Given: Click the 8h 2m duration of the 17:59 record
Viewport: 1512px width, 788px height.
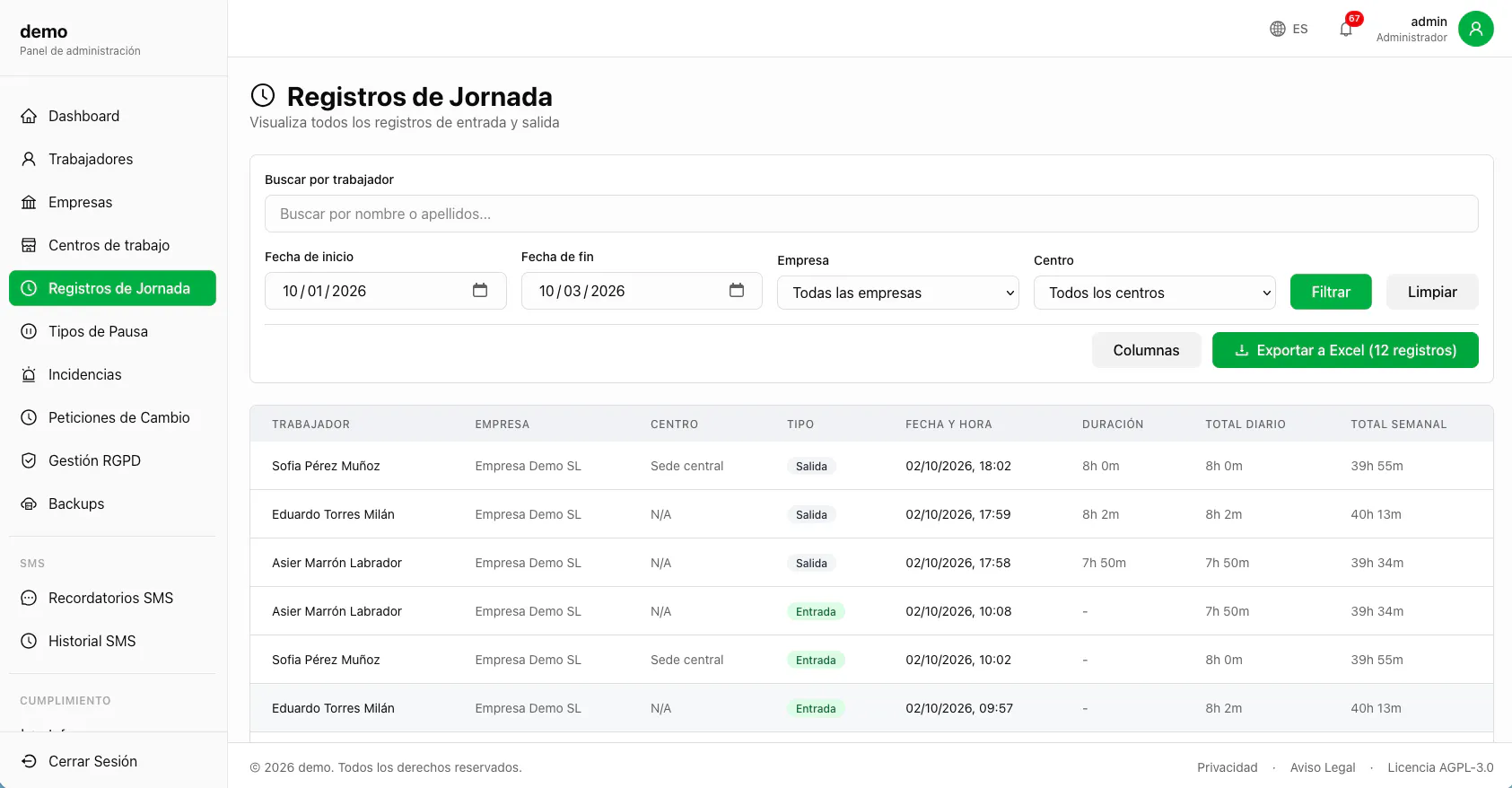Looking at the screenshot, I should [x=1100, y=514].
